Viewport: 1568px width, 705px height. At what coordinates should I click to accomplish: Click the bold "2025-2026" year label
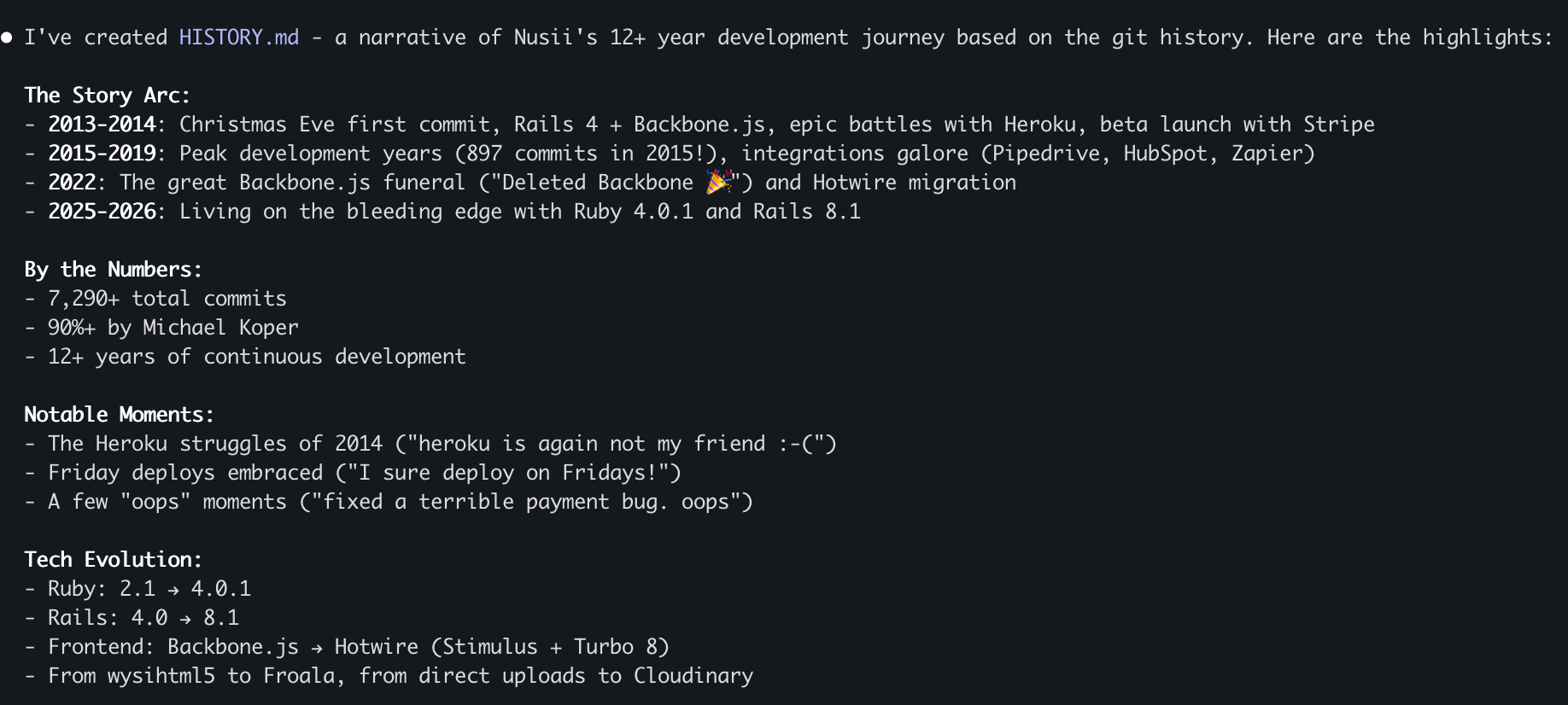tap(102, 212)
